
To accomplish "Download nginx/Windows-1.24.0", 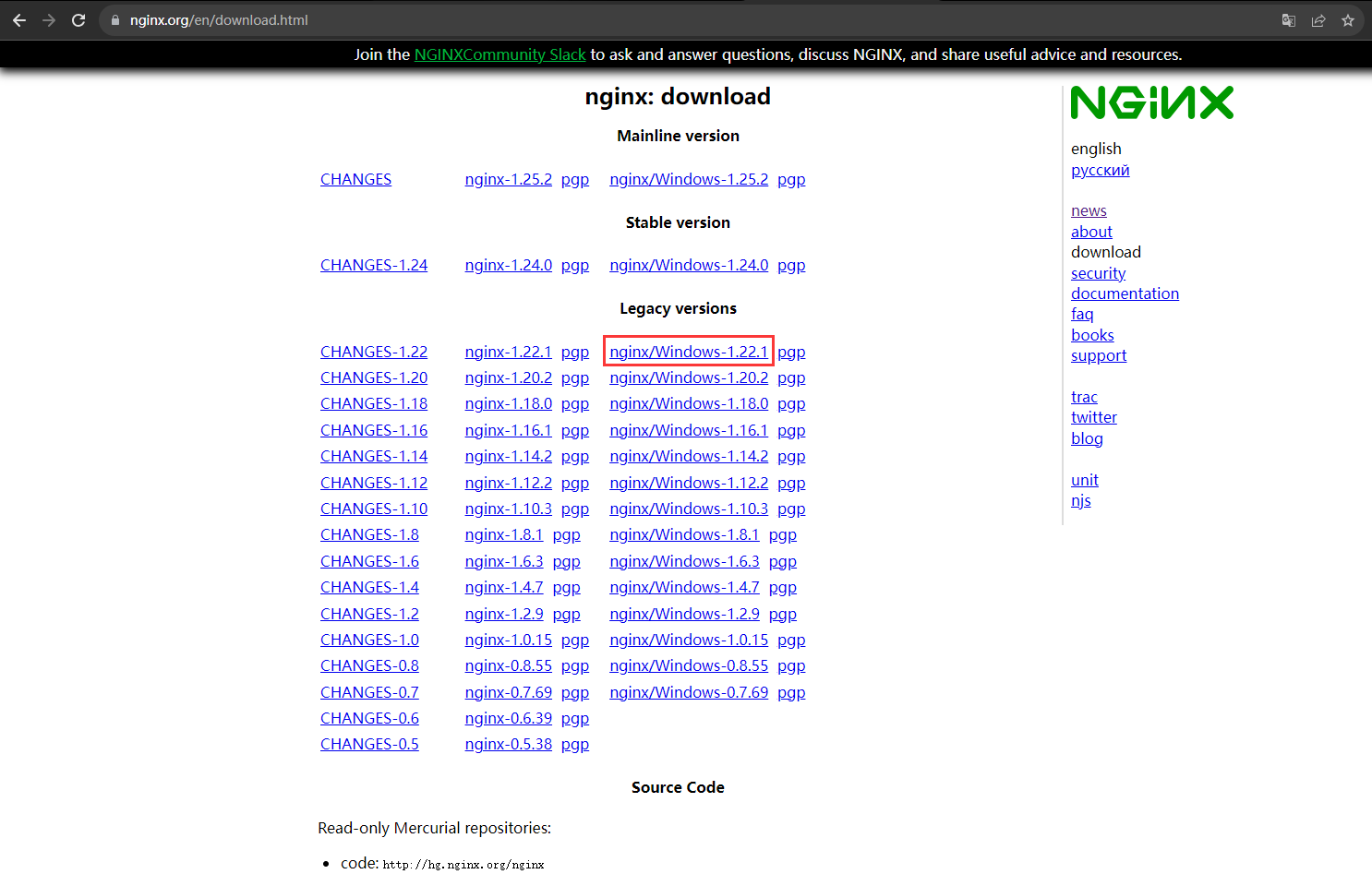I will click(689, 265).
